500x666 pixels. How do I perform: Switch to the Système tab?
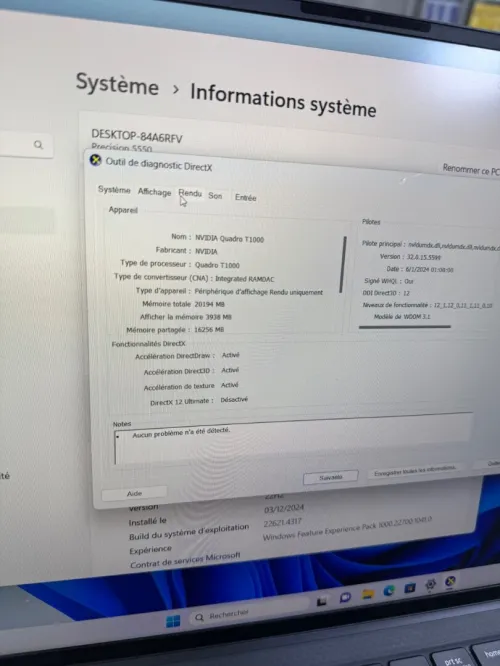(x=114, y=189)
